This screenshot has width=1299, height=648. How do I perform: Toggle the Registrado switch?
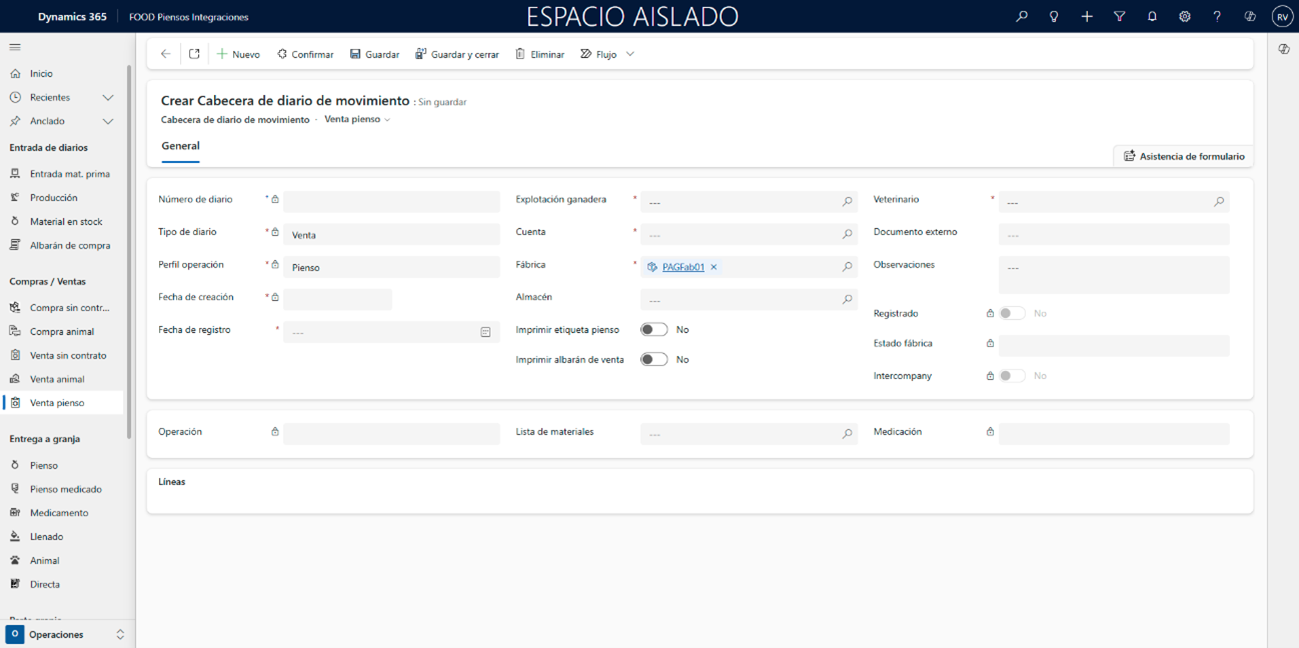(1012, 314)
